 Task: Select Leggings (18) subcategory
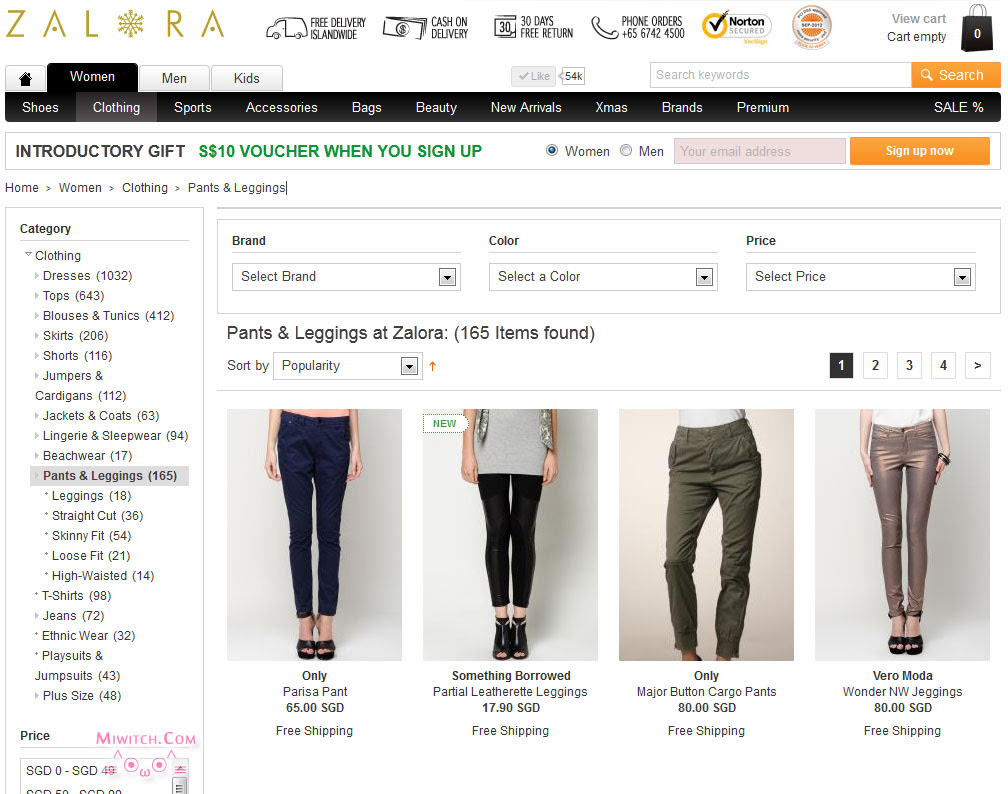click(91, 496)
